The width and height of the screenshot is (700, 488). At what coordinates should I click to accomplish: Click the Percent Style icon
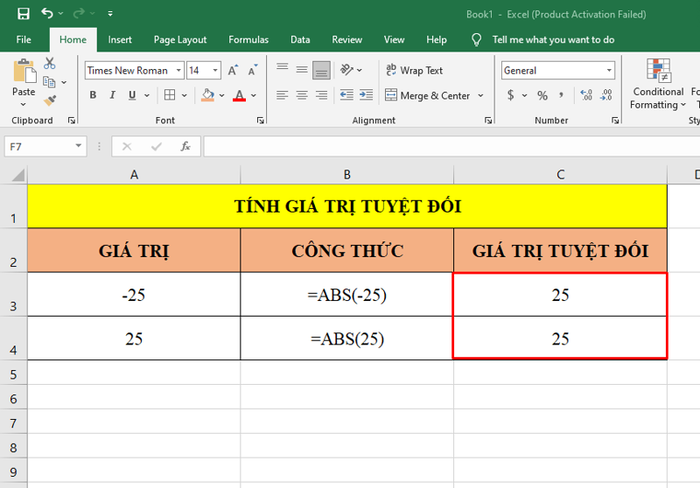542,95
